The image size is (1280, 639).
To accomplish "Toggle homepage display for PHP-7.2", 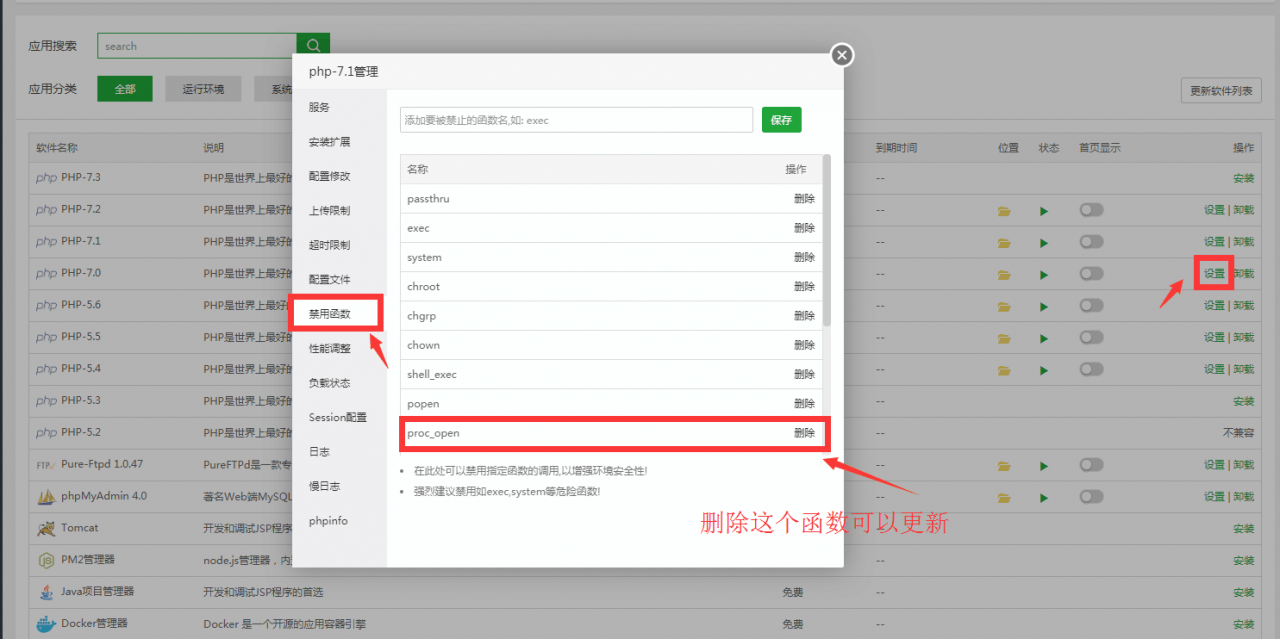I will point(1091,210).
